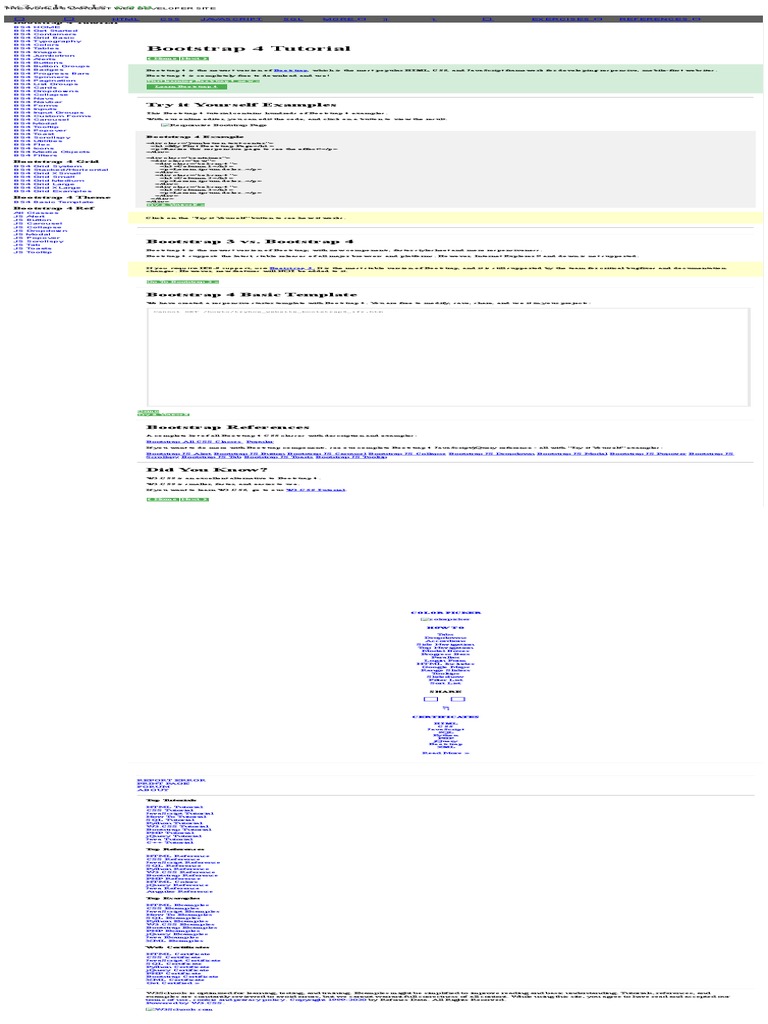768x1024 pixels.
Task: Select JS Dropdown in the sidebar
Action: click(x=40, y=231)
